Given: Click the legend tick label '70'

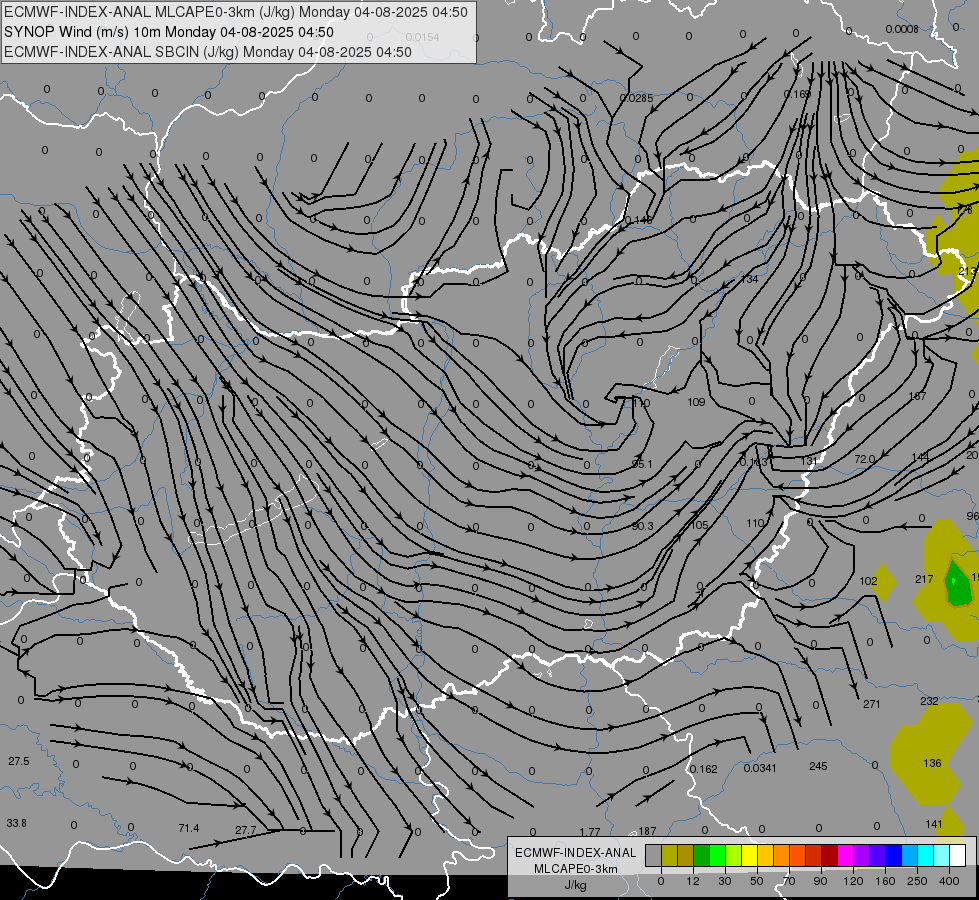Looking at the screenshot, I should 789,881.
